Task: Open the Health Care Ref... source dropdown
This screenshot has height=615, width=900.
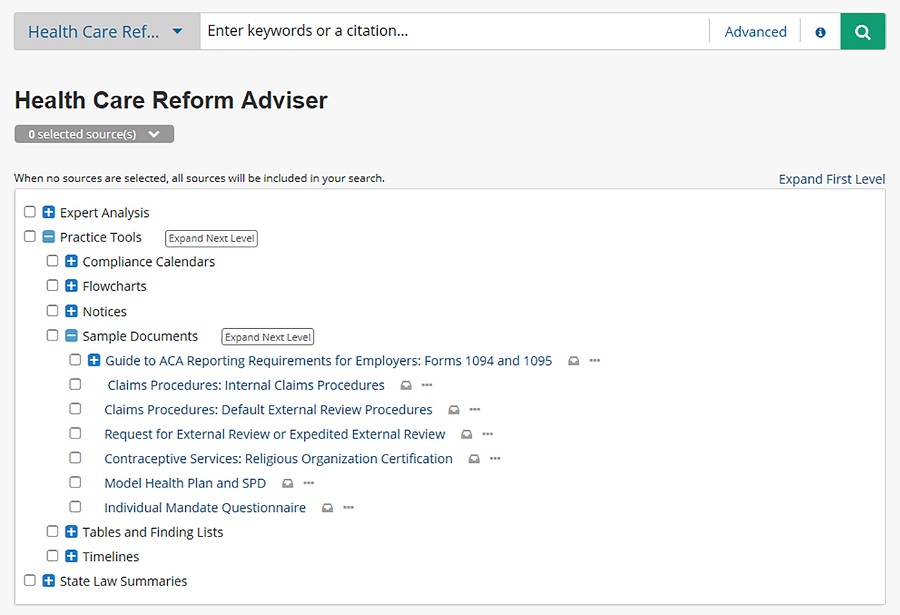Action: pos(106,32)
